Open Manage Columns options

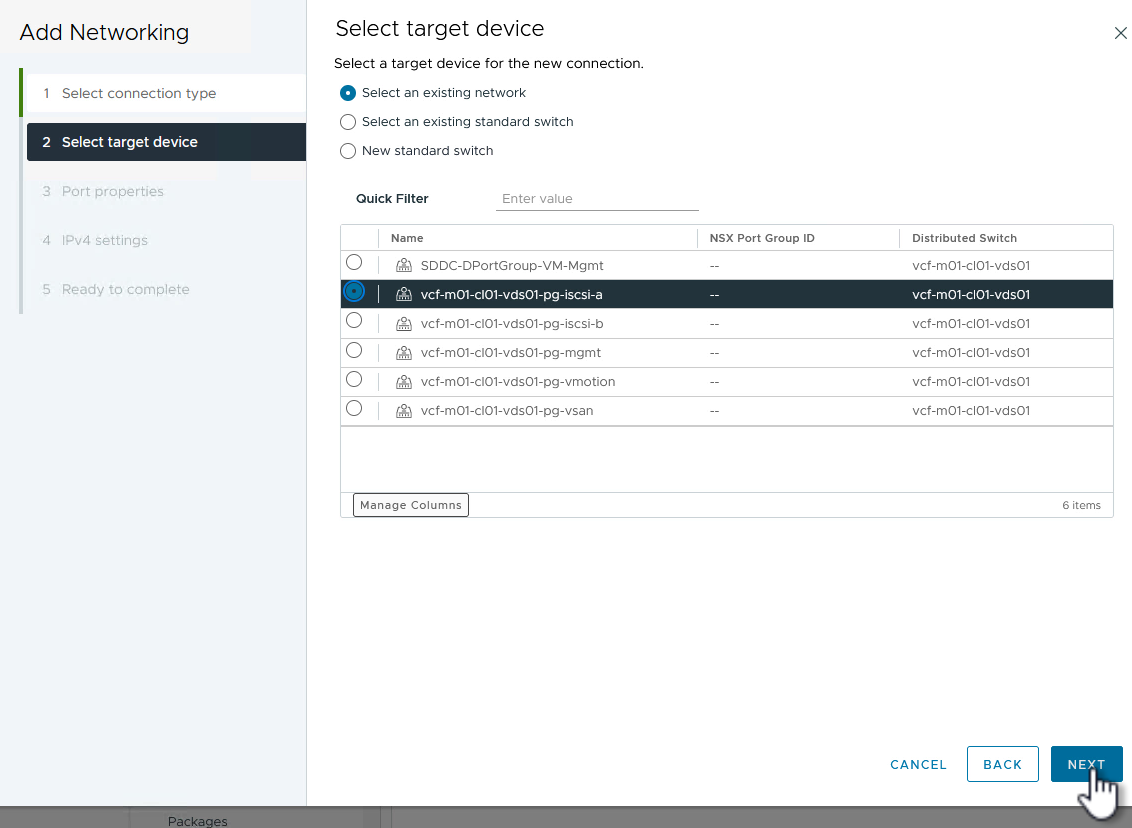coord(411,505)
